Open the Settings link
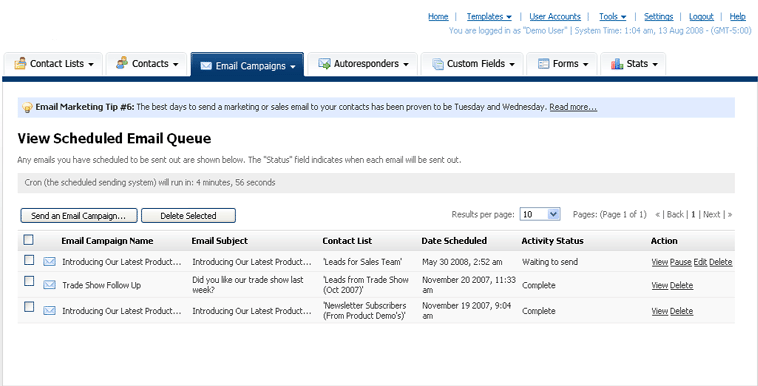 tap(658, 16)
